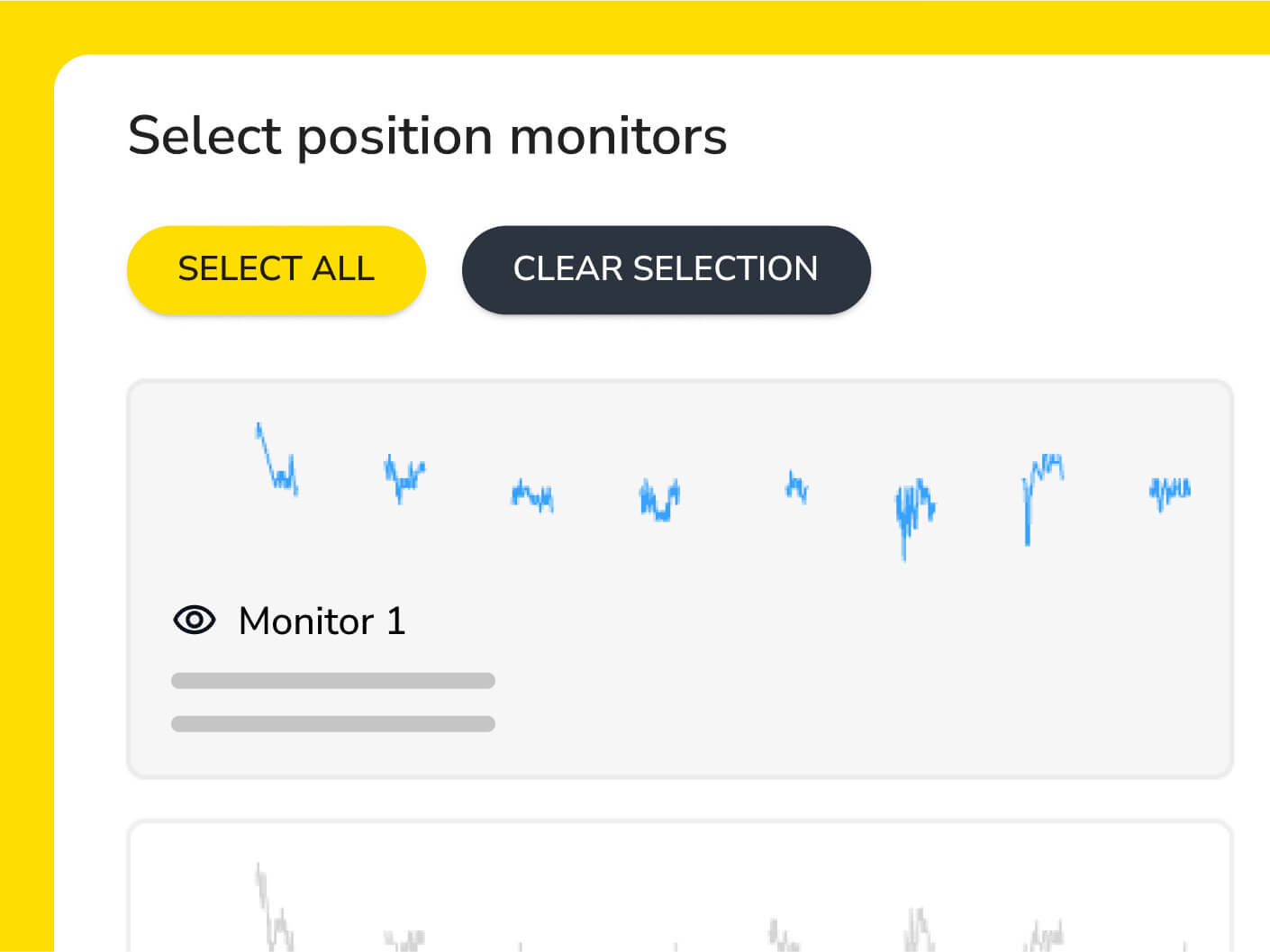Viewport: 1270px width, 952px height.
Task: Click the last blue sparkline in Monitor 1
Action: [1169, 491]
